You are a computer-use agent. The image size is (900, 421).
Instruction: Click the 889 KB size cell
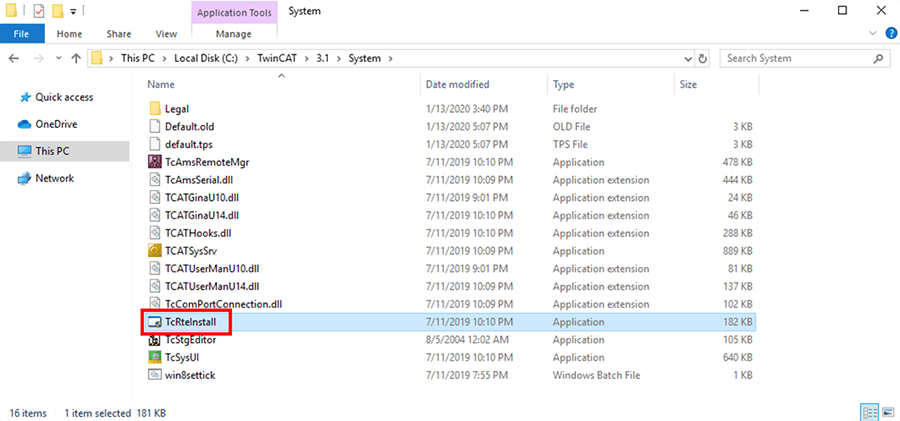tap(738, 251)
